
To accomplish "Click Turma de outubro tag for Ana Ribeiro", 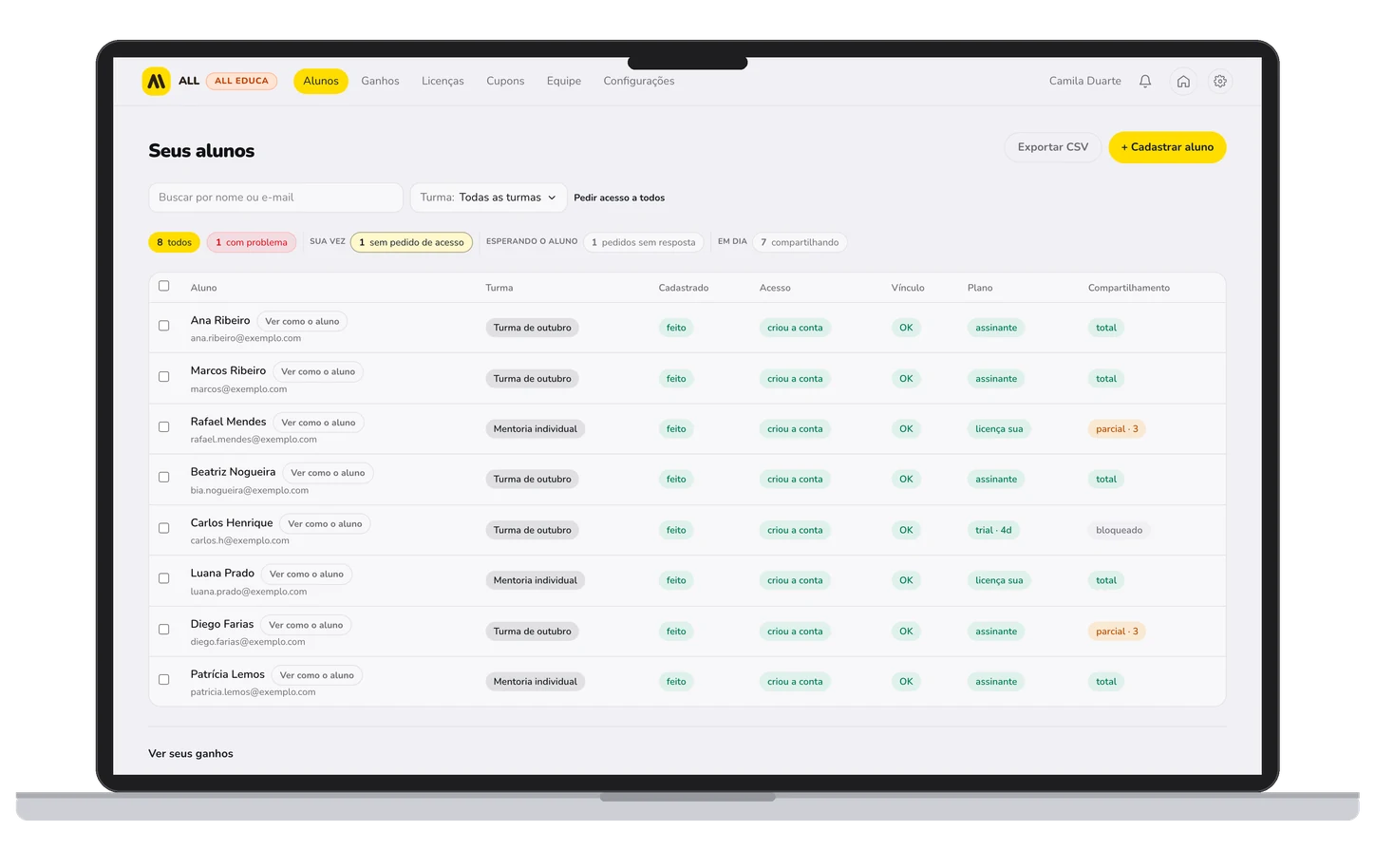I will 533,328.
